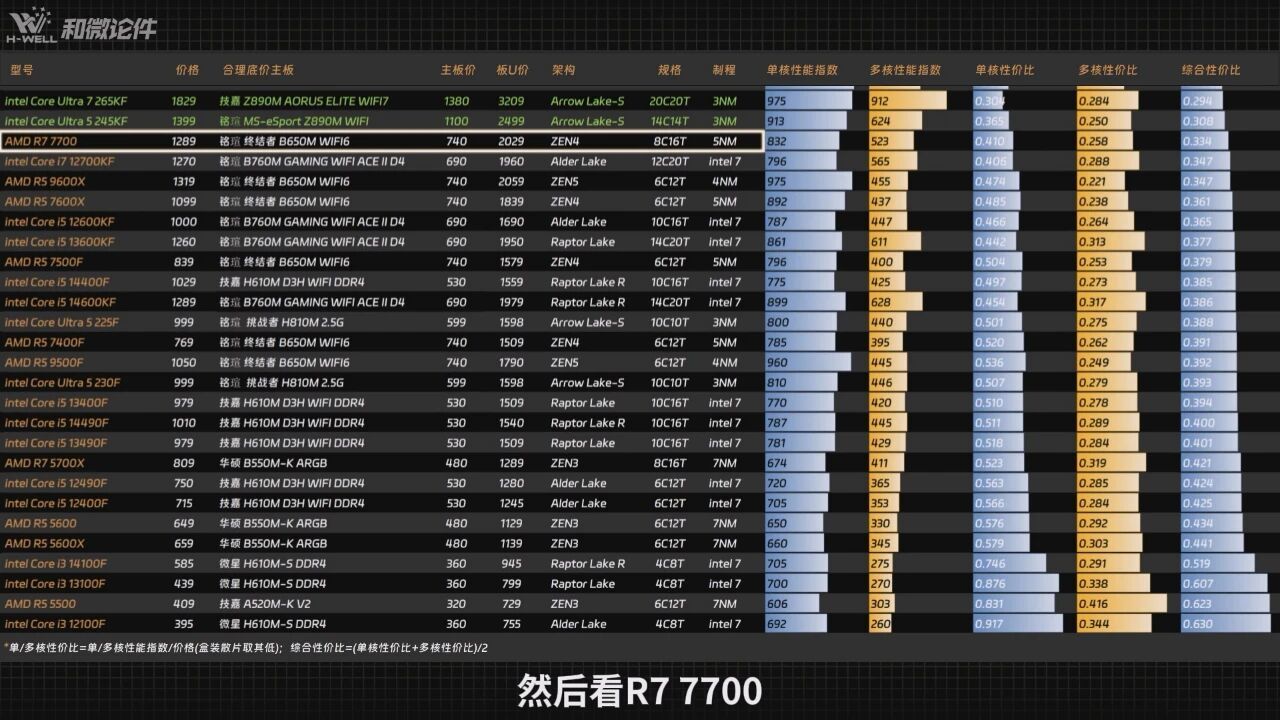1280x720 pixels.
Task: Select the "2029" board-plus-CPU price cell
Action: 511,141
